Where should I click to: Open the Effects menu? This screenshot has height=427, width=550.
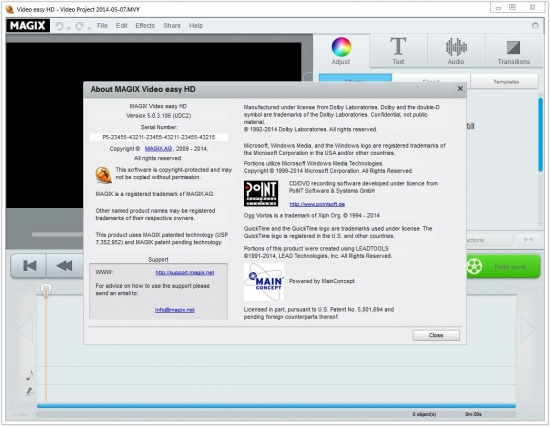[145, 26]
